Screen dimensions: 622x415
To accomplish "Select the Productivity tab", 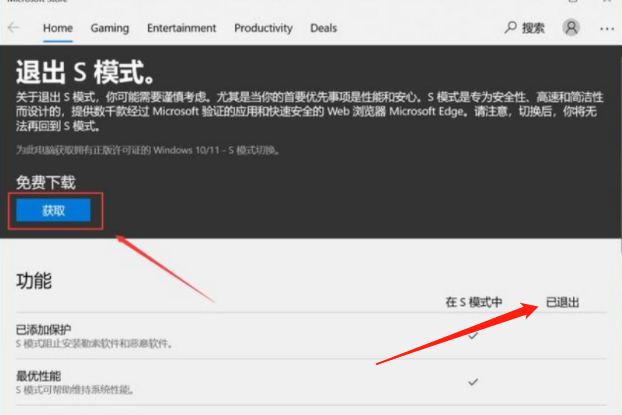I will pos(263,28).
